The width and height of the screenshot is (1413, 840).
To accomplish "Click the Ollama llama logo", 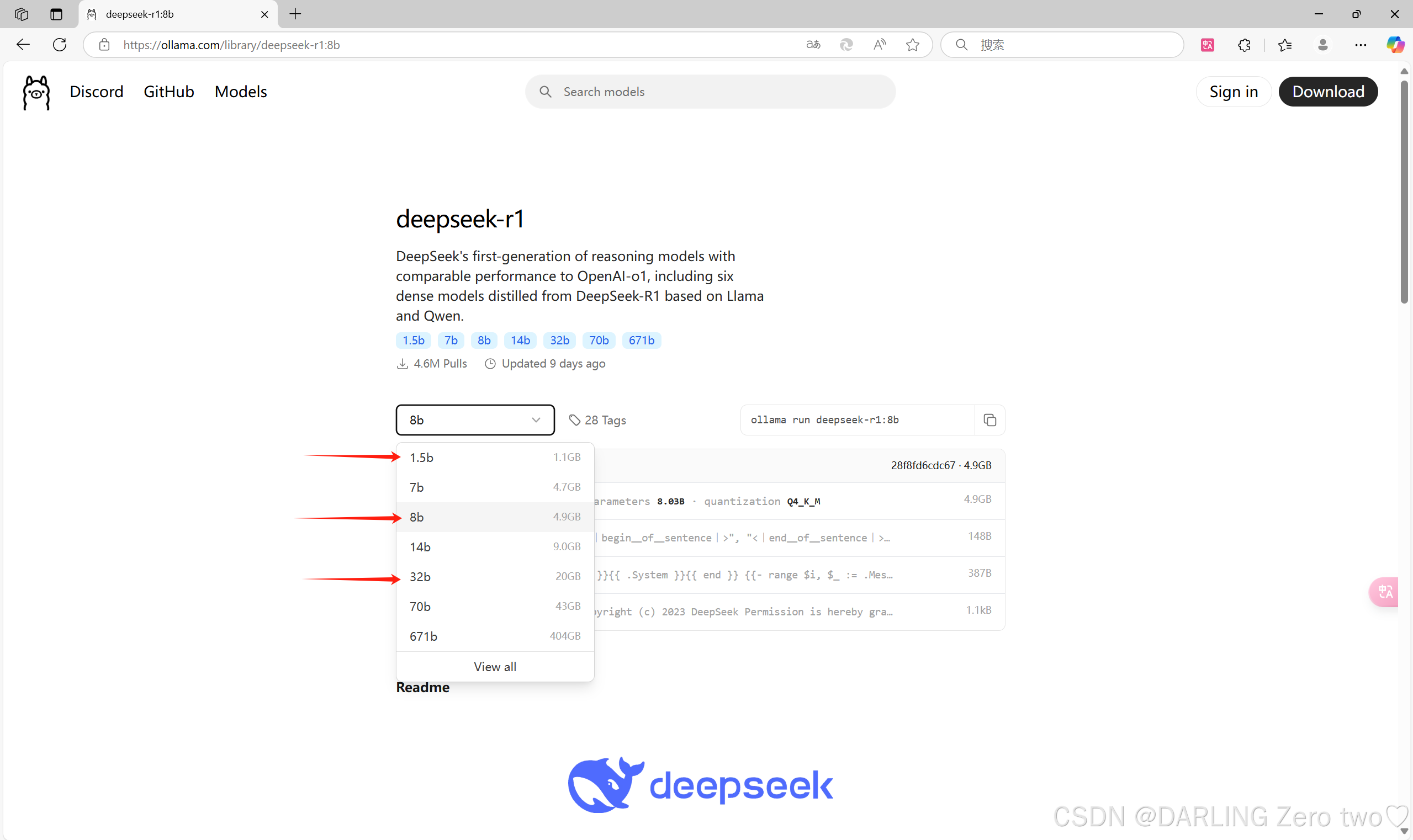I will click(36, 92).
